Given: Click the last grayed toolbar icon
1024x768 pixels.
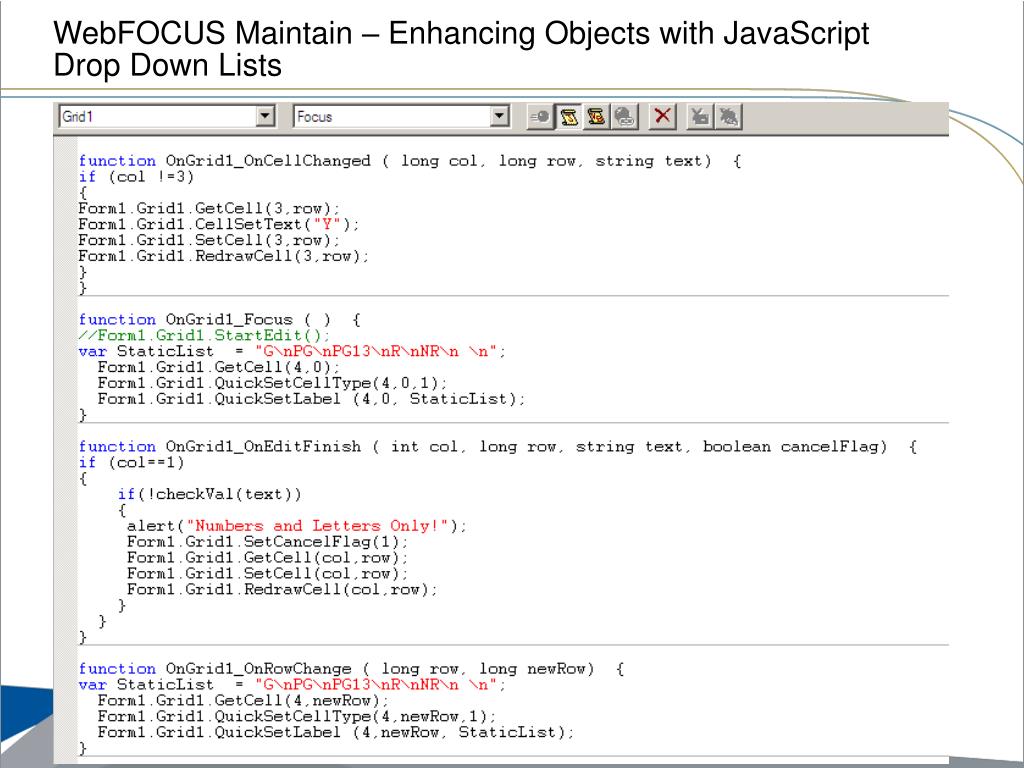Looking at the screenshot, I should click(x=728, y=117).
